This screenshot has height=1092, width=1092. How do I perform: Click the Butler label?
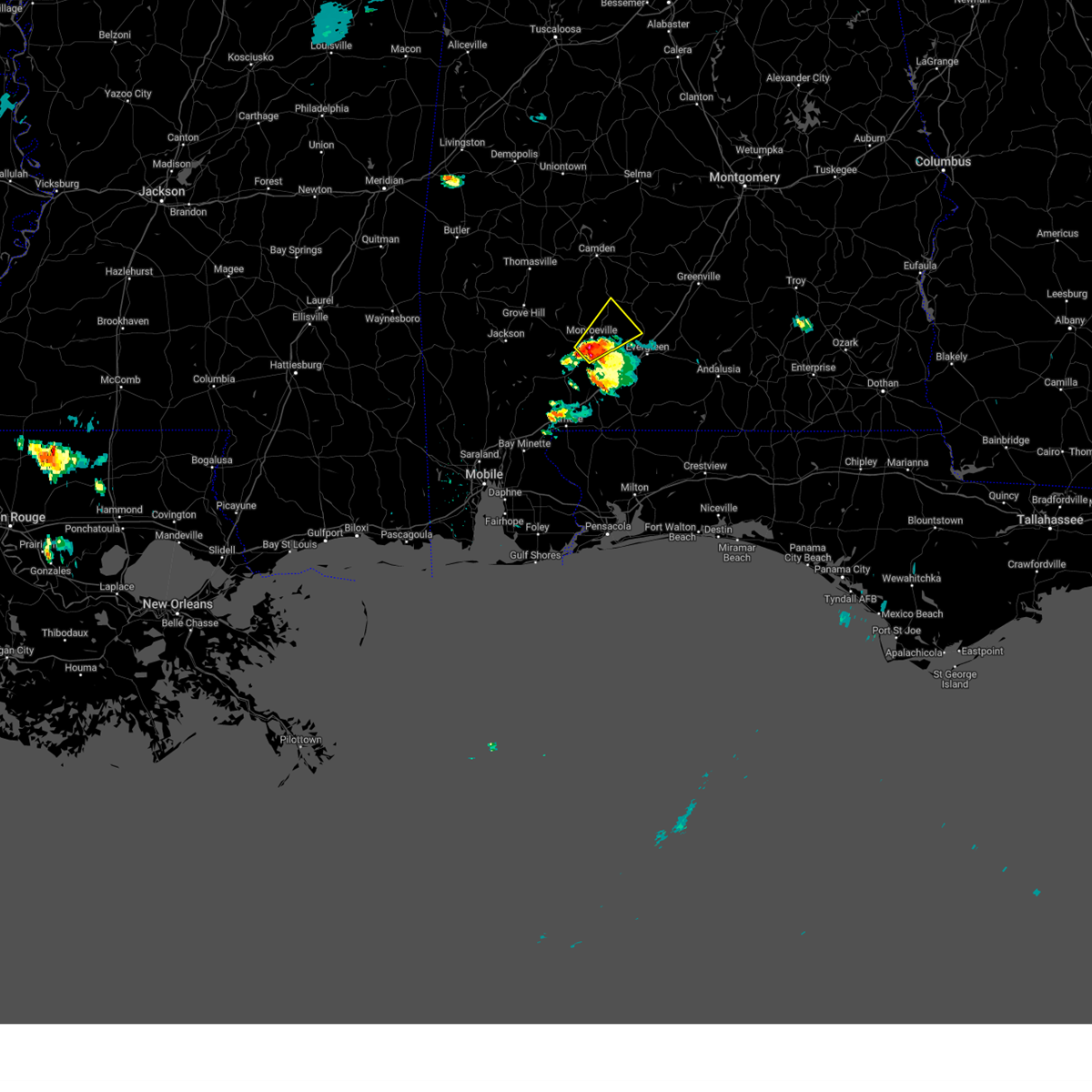pyautogui.click(x=457, y=230)
